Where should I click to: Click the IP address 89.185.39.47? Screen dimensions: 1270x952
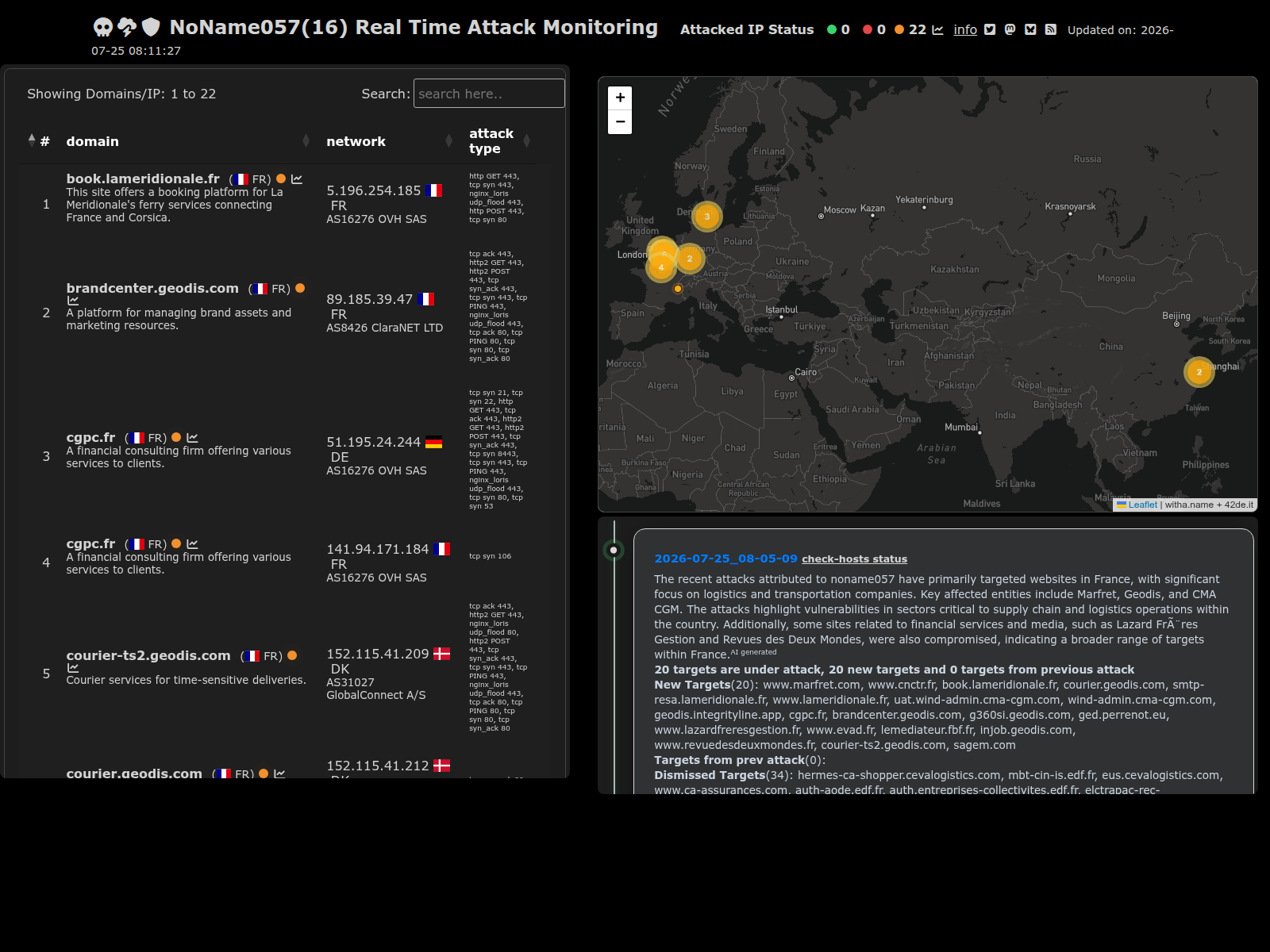[369, 299]
